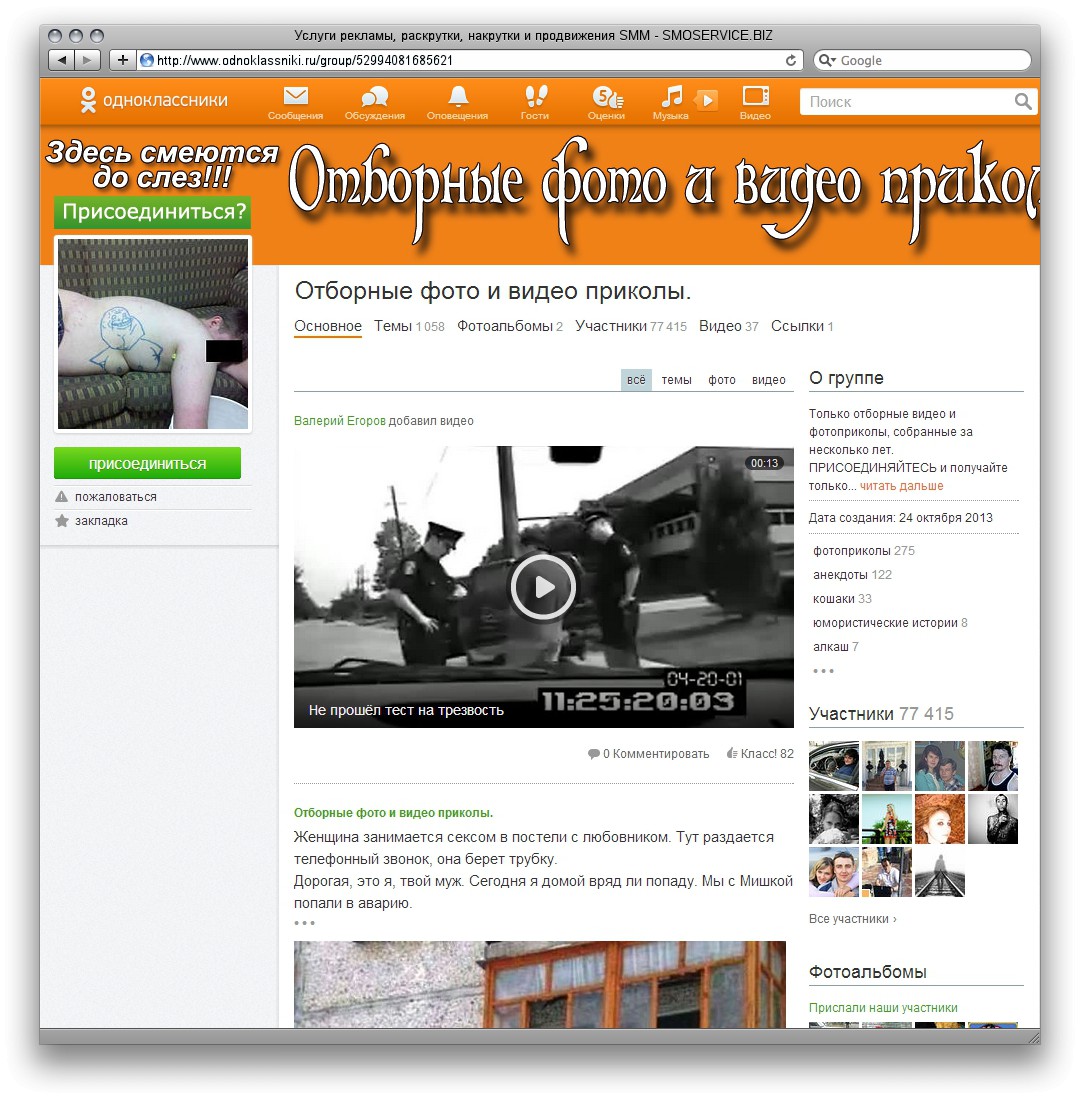Click the Присоединиться? banner button
1080x1099 pixels.
(153, 212)
